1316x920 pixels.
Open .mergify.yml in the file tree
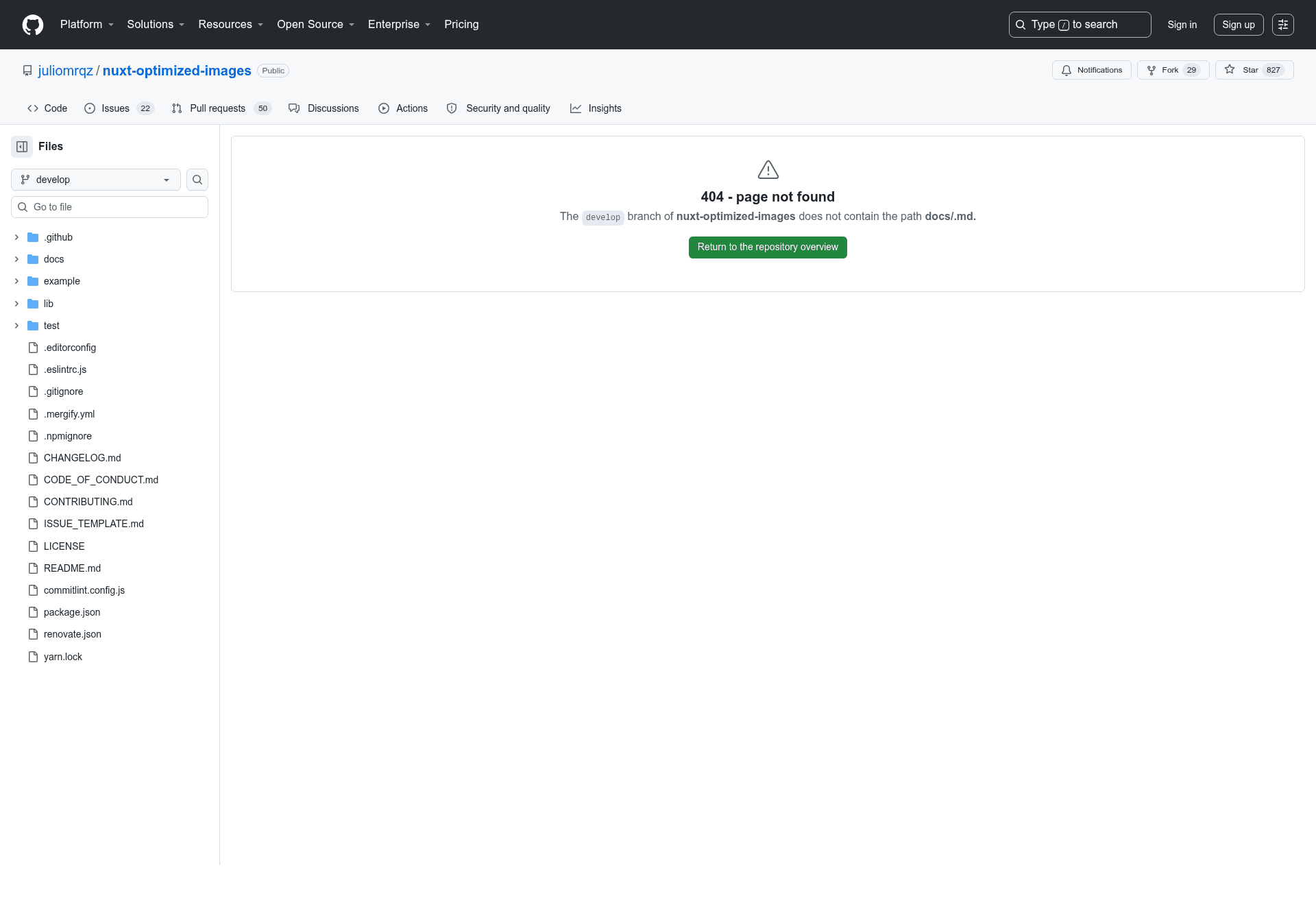(110, 414)
